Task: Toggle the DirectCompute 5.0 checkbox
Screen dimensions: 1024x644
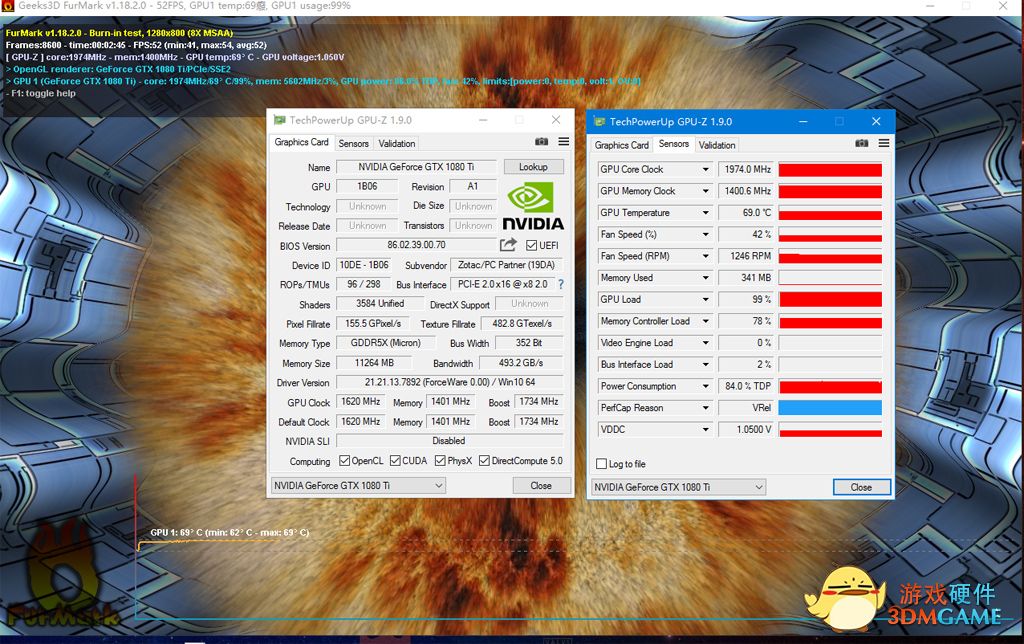Action: pyautogui.click(x=485, y=460)
